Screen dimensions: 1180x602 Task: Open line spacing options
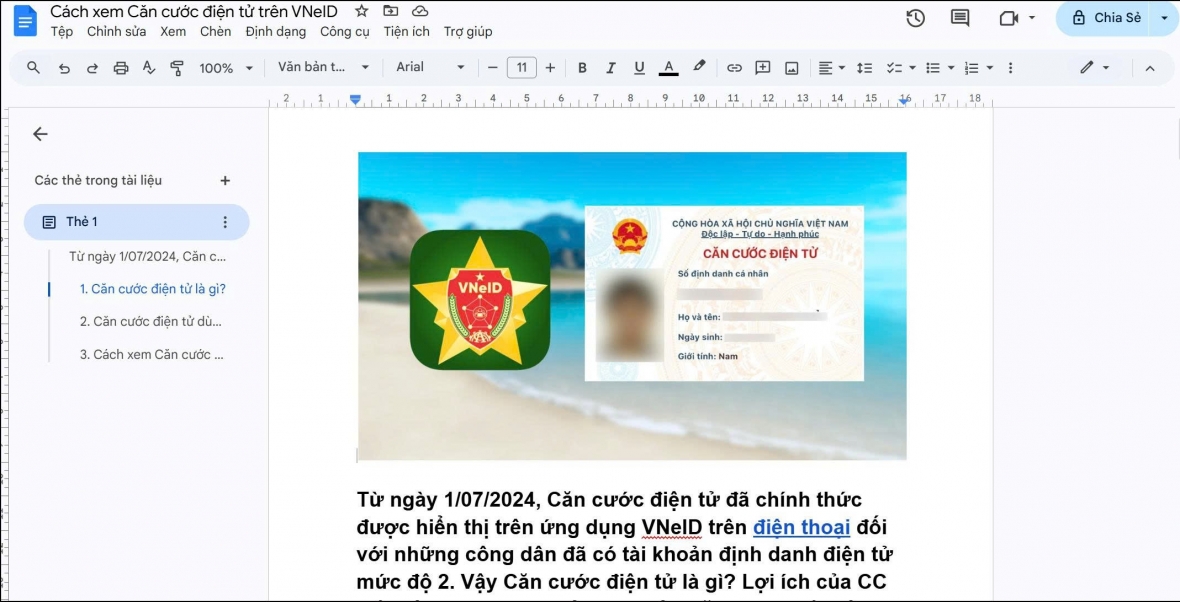pos(864,68)
